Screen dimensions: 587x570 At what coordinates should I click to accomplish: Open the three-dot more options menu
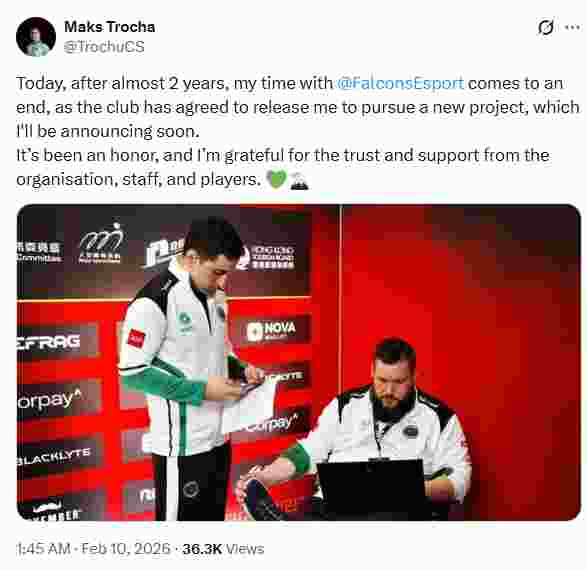(x=572, y=27)
